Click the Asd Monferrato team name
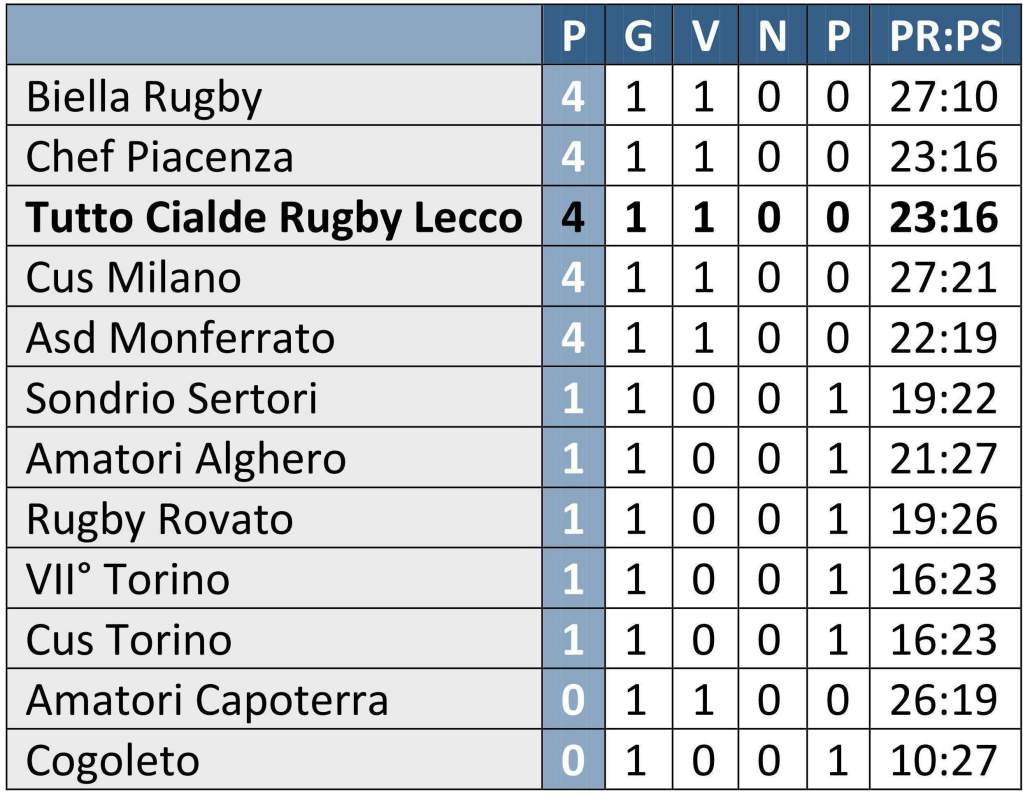 (180, 338)
